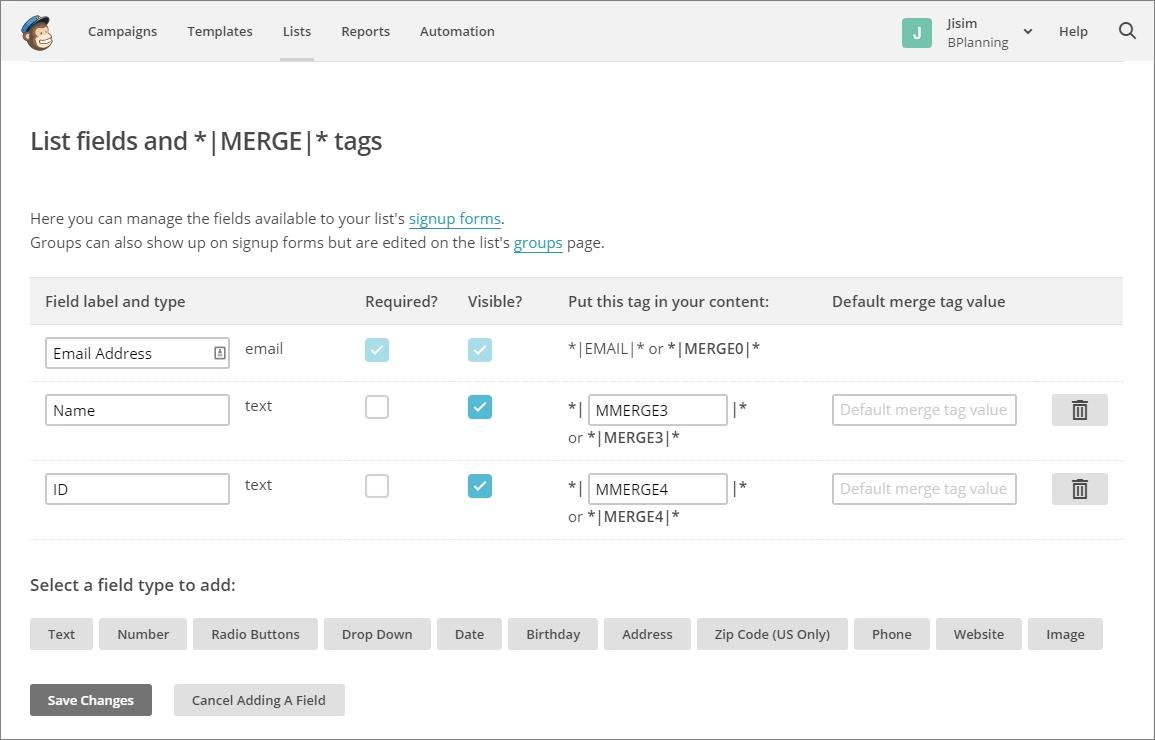
Task: Click contact card icon in Email Address field
Action: pyautogui.click(x=219, y=353)
